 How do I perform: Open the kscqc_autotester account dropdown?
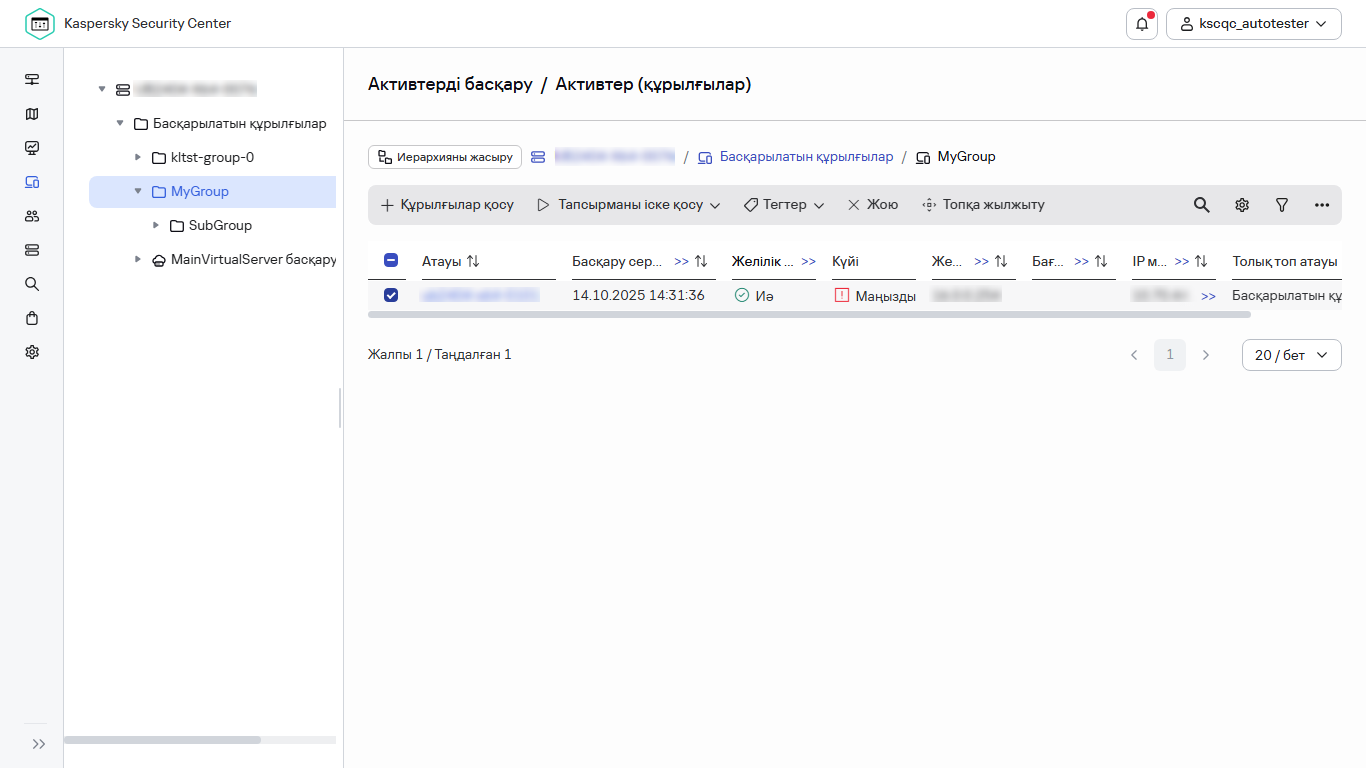point(1253,24)
